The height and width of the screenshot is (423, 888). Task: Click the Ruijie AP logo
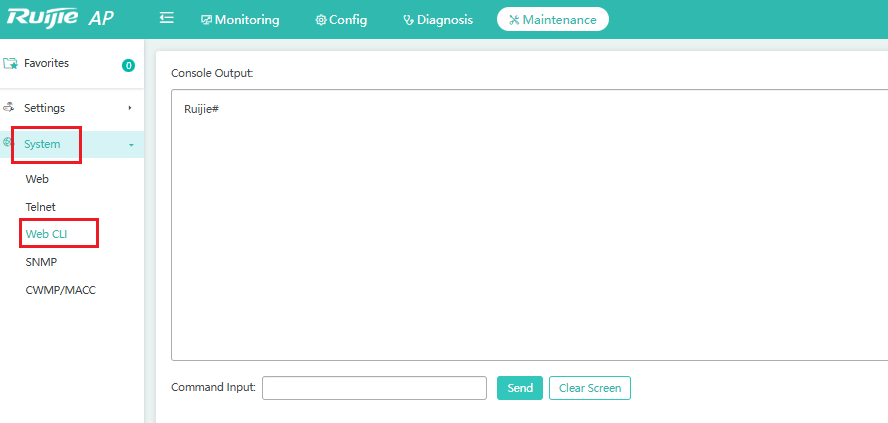[59, 17]
